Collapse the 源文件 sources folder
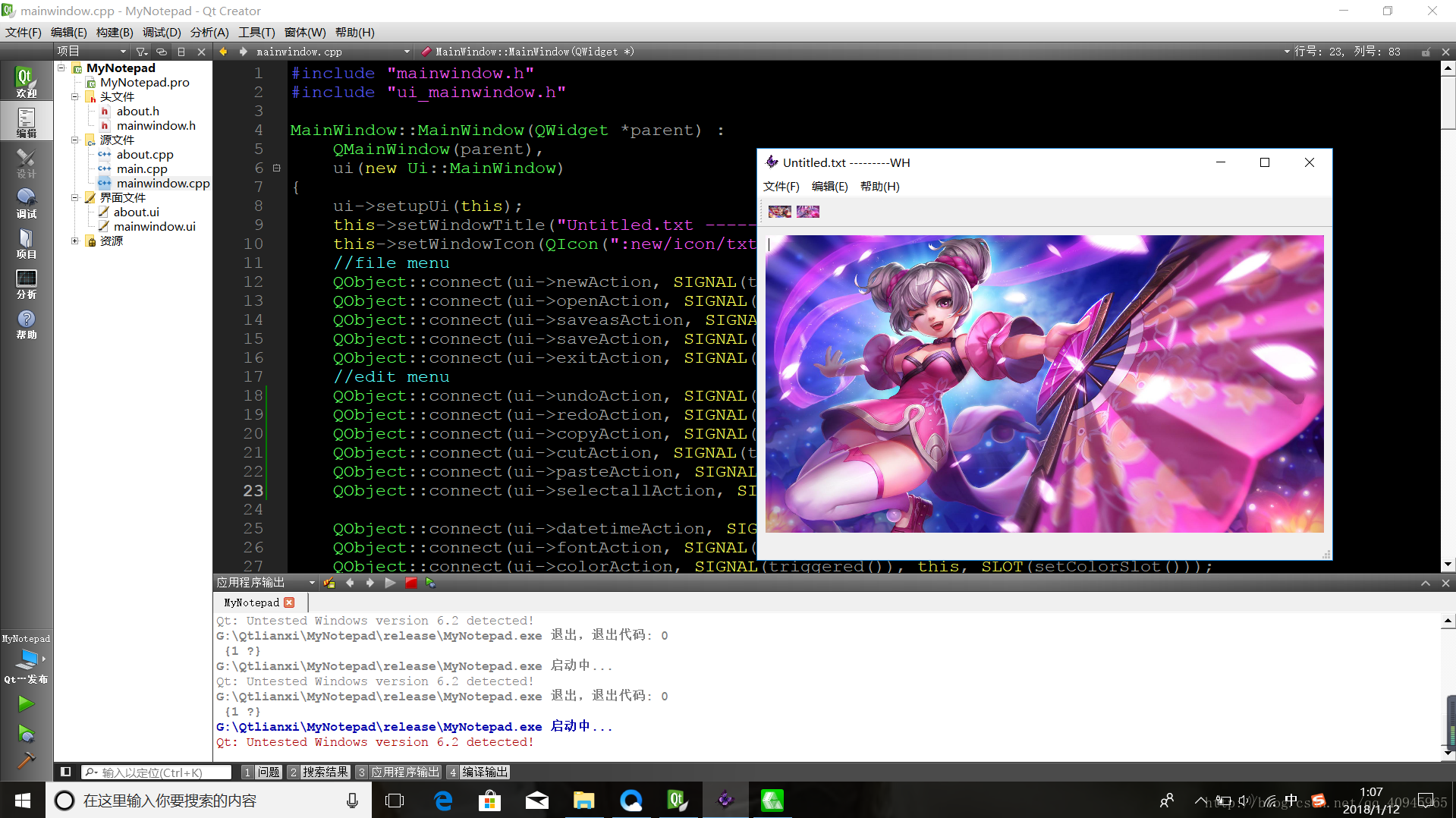 [75, 140]
